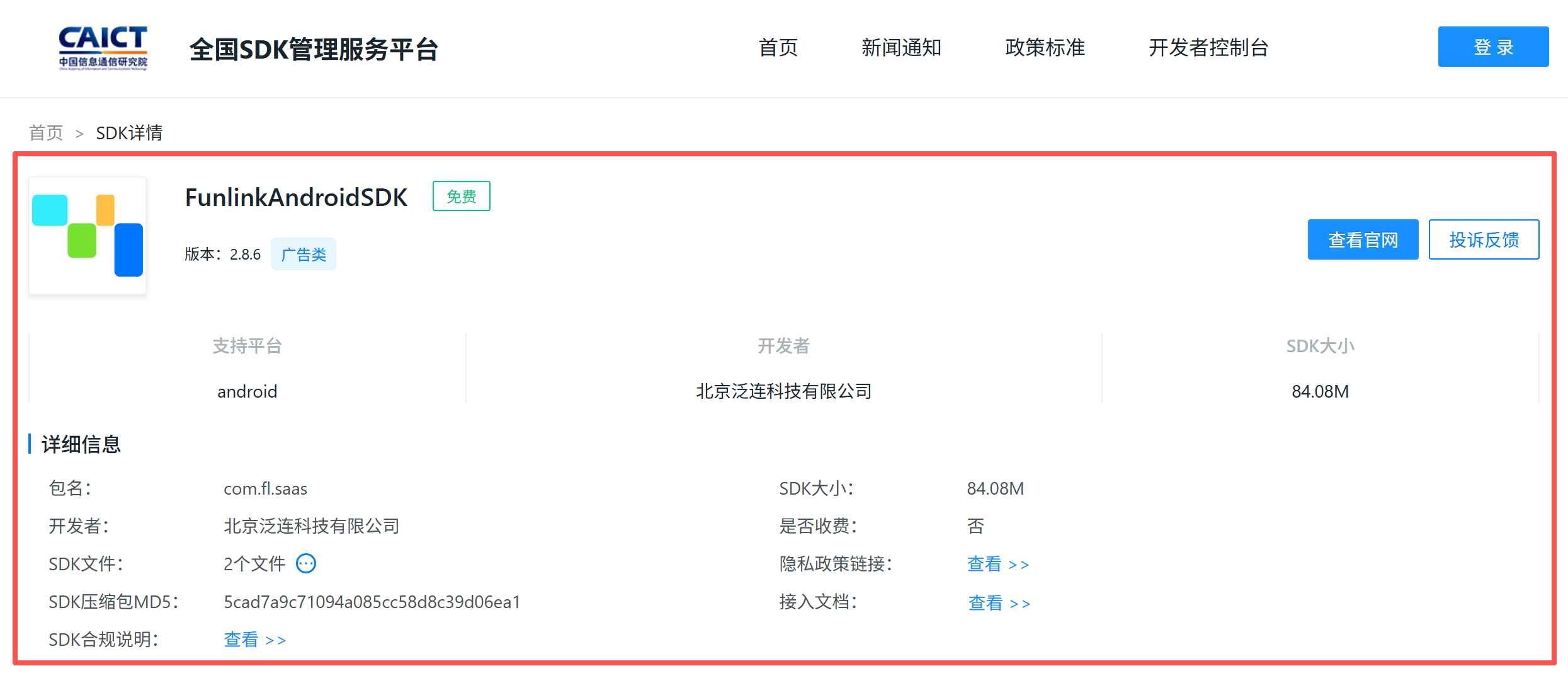
Task: Click the package name com.fl.saas
Action: [265, 489]
